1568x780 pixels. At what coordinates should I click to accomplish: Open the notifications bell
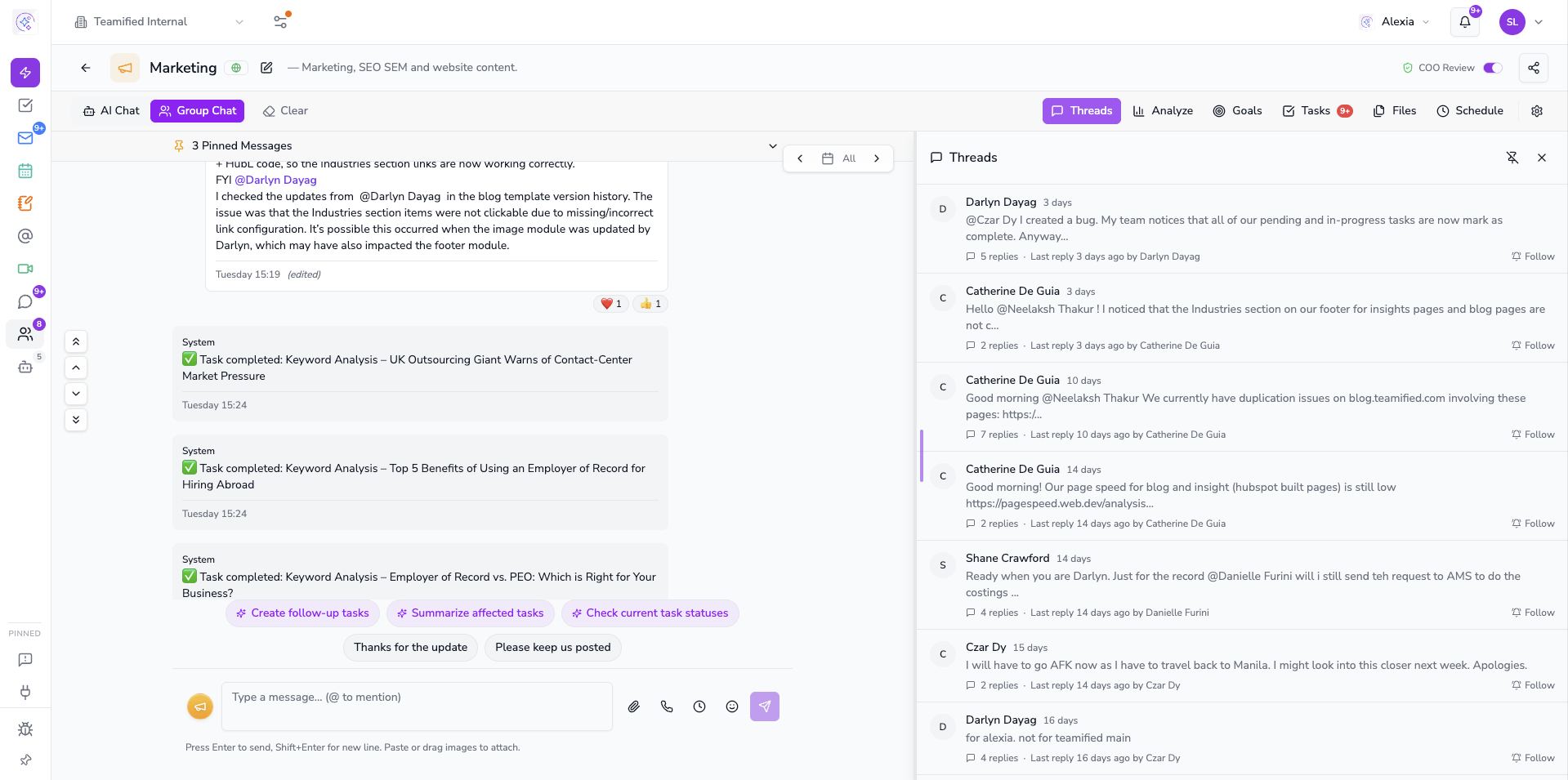click(x=1465, y=22)
